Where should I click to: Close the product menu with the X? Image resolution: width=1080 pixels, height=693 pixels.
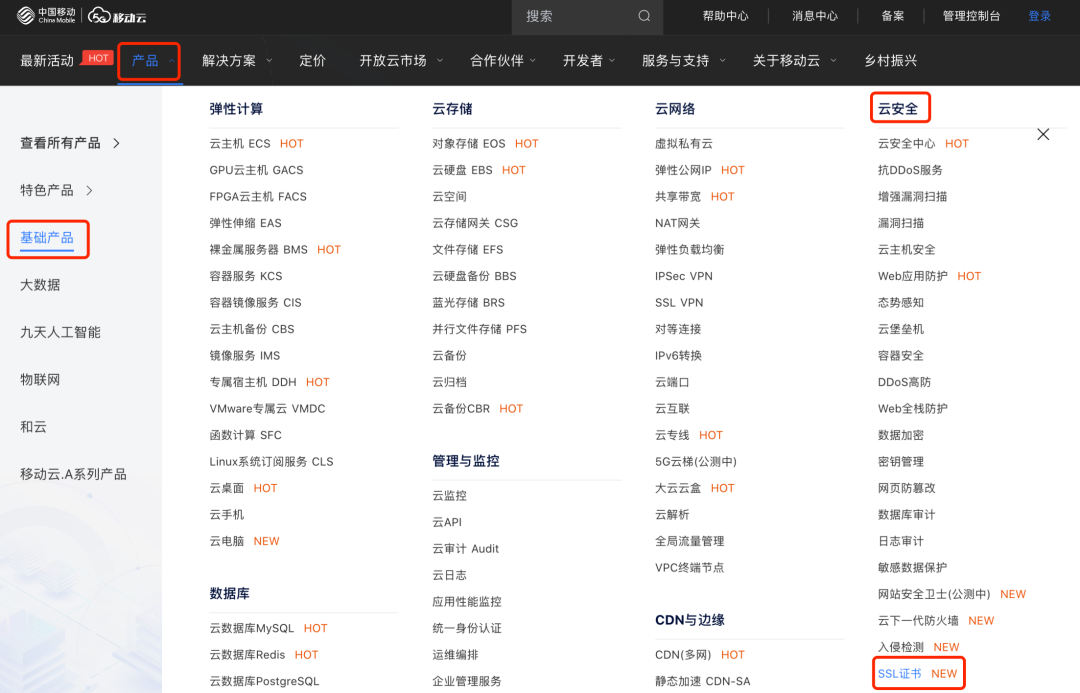coord(1043,134)
